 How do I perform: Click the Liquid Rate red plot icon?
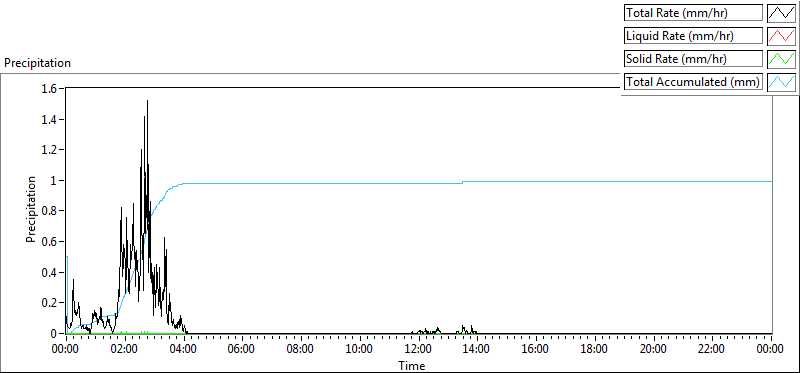coord(781,36)
